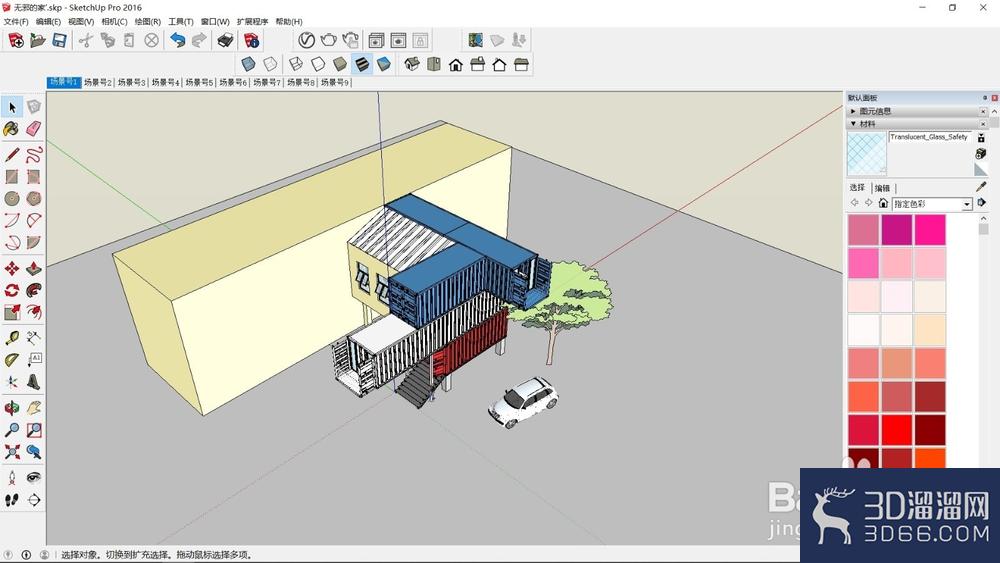Open the 指定色彩 material library dropdown
The height and width of the screenshot is (563, 1000).
(932, 204)
